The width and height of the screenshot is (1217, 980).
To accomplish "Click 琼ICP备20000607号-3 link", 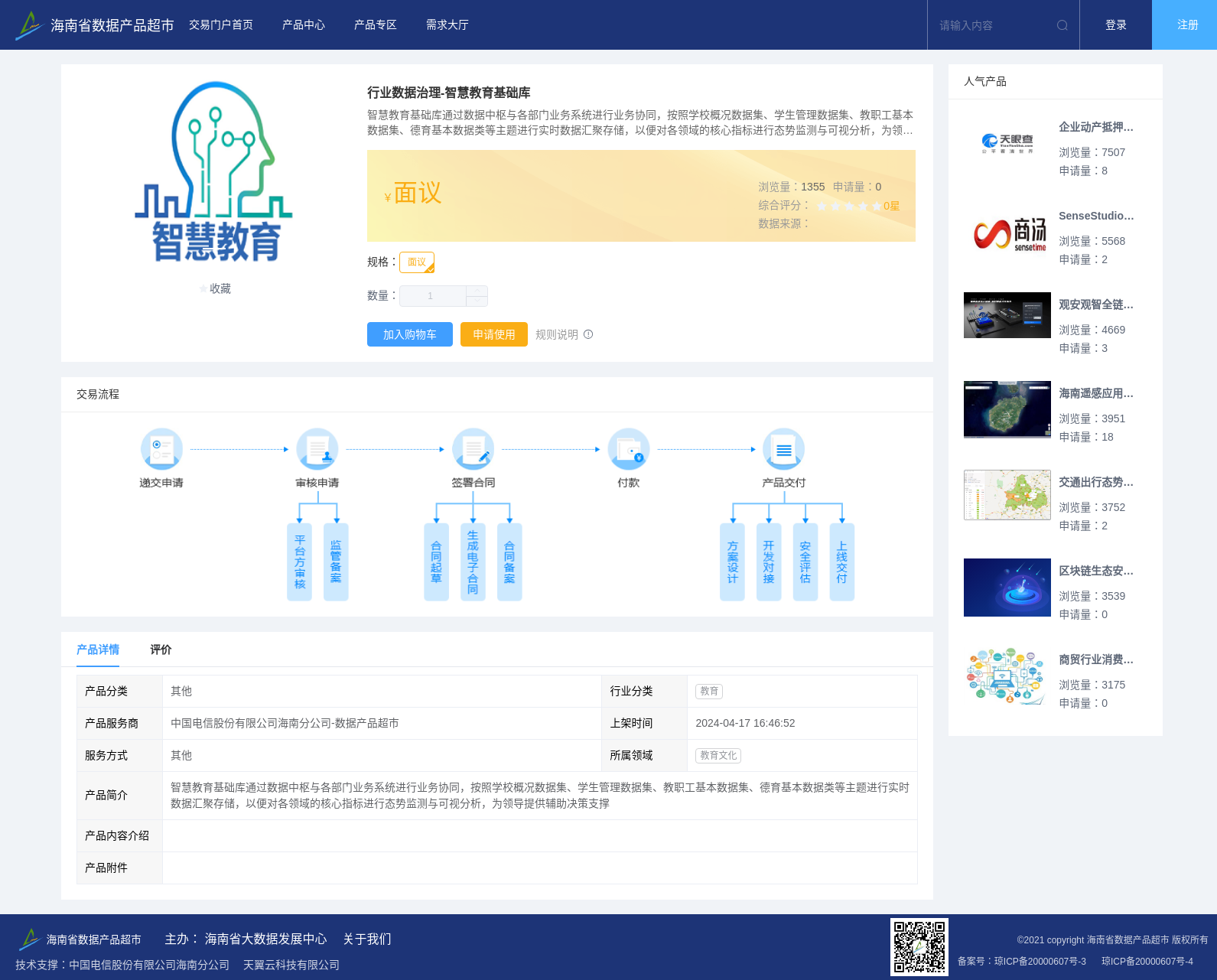I will [x=1040, y=962].
